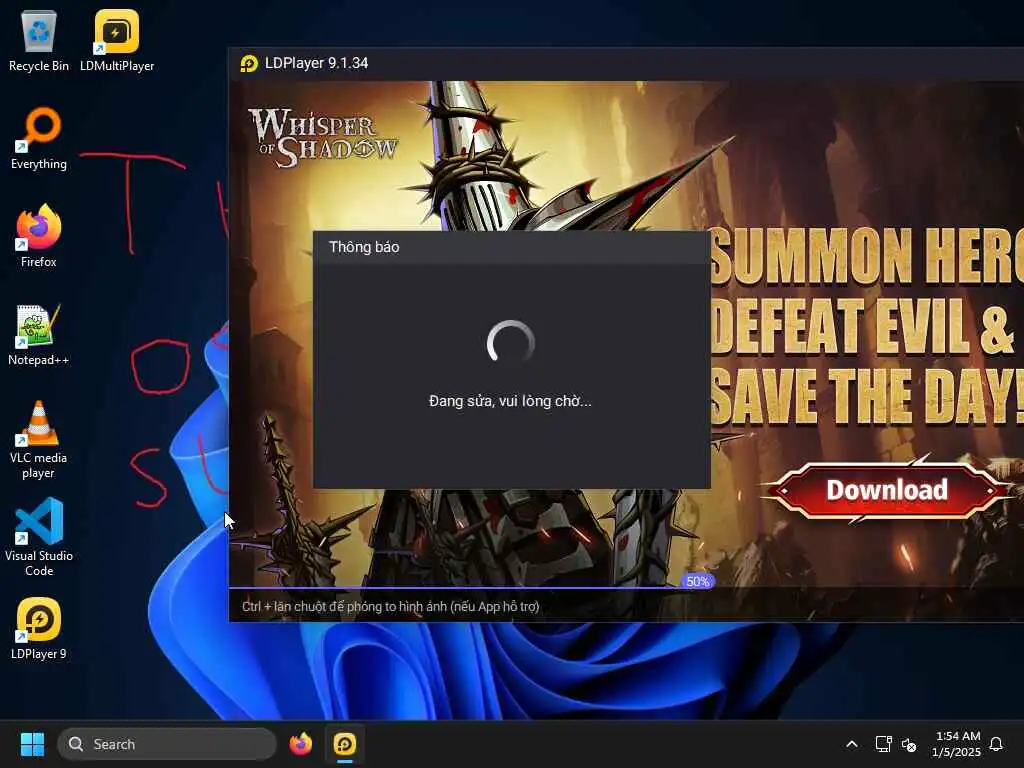1024x768 pixels.
Task: Open the Everything search shortcut
Action: [39, 138]
